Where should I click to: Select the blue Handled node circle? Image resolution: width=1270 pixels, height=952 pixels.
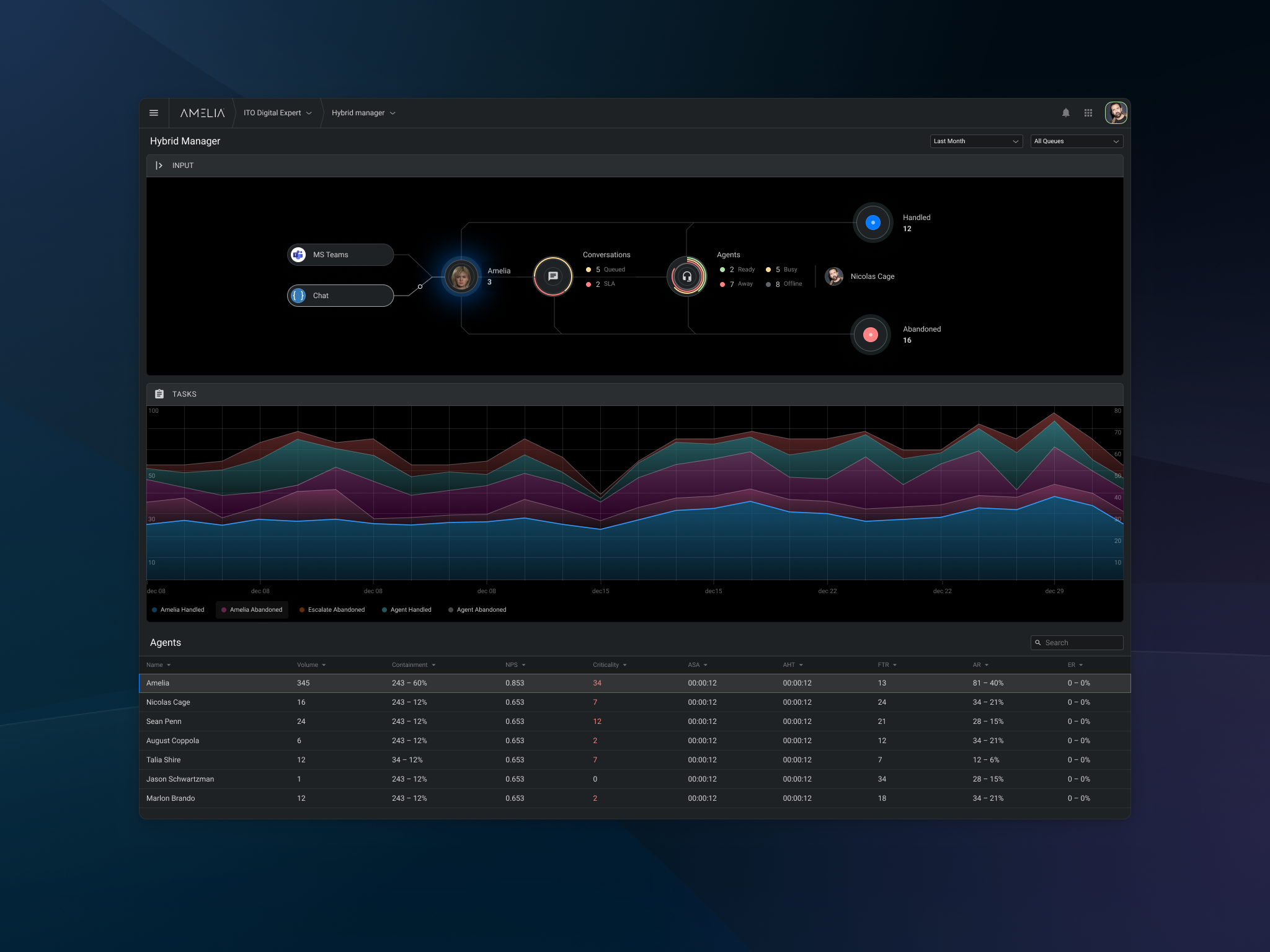873,223
